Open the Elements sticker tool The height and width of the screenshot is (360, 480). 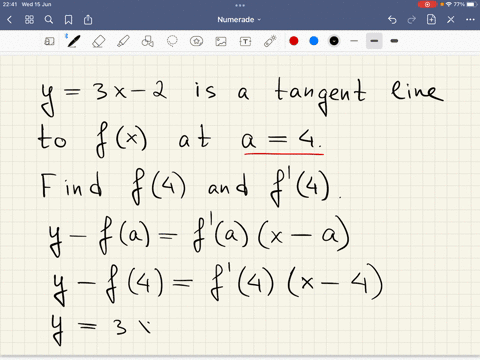pos(196,41)
